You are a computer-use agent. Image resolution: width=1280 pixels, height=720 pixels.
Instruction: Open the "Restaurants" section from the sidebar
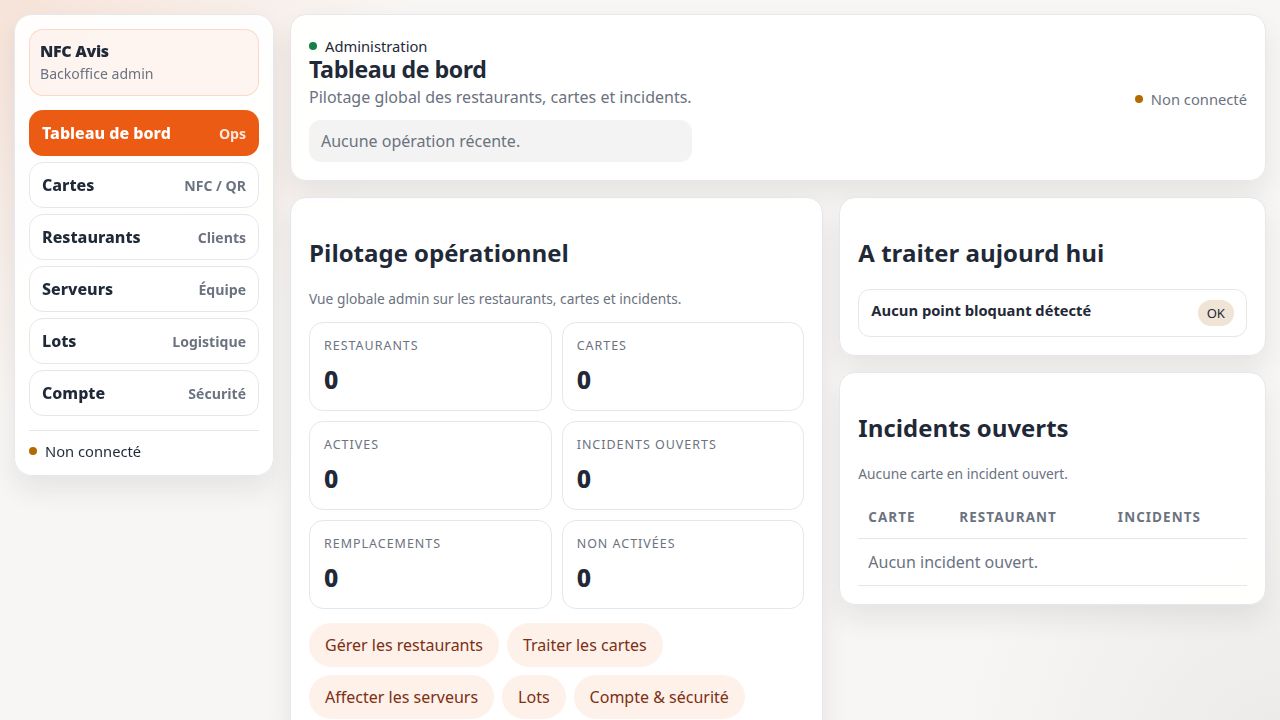[143, 237]
